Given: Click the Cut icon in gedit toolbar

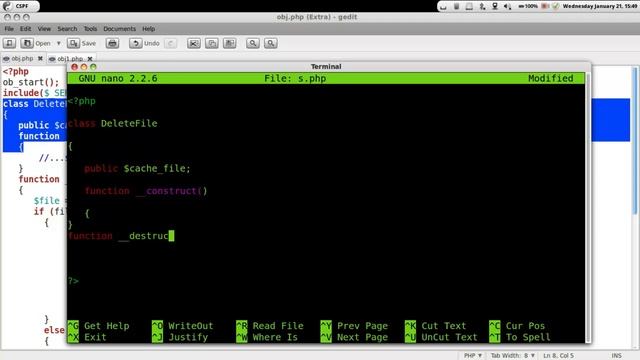Looking at the screenshot, I should [x=194, y=43].
